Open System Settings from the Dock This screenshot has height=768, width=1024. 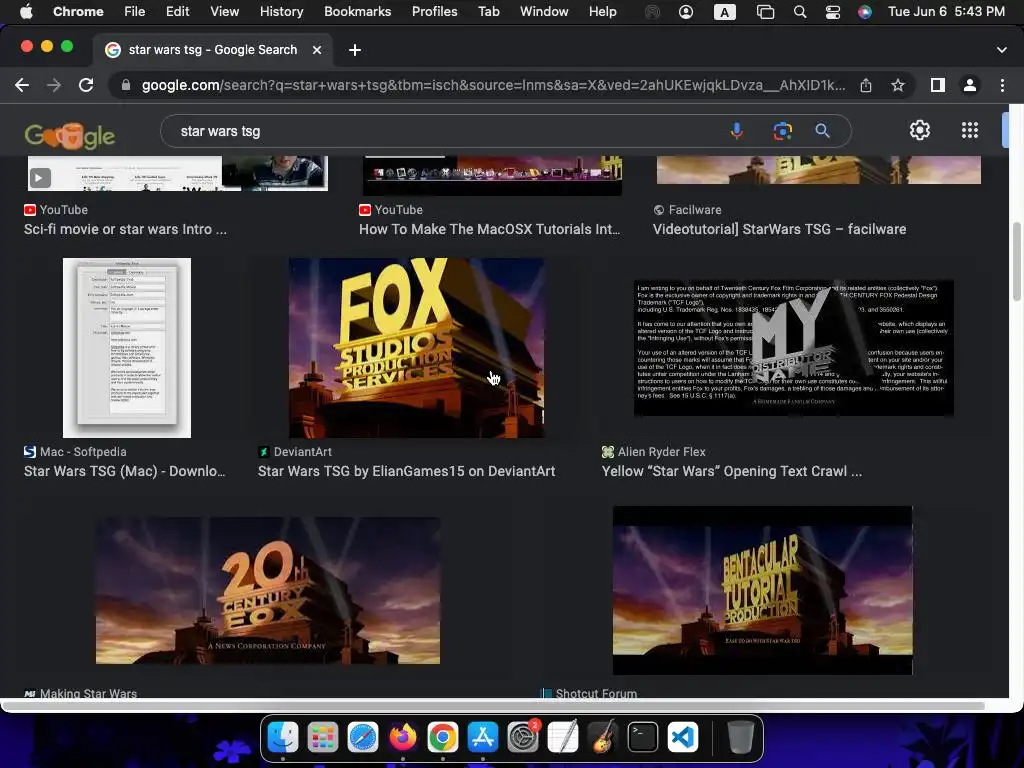coord(523,737)
